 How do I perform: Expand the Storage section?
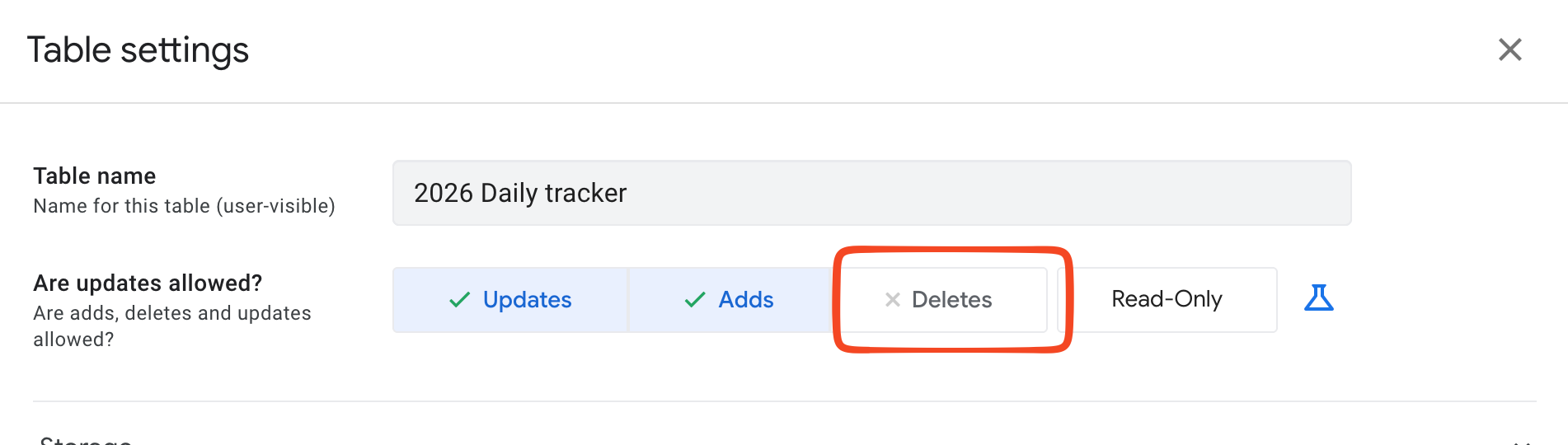tap(86, 440)
